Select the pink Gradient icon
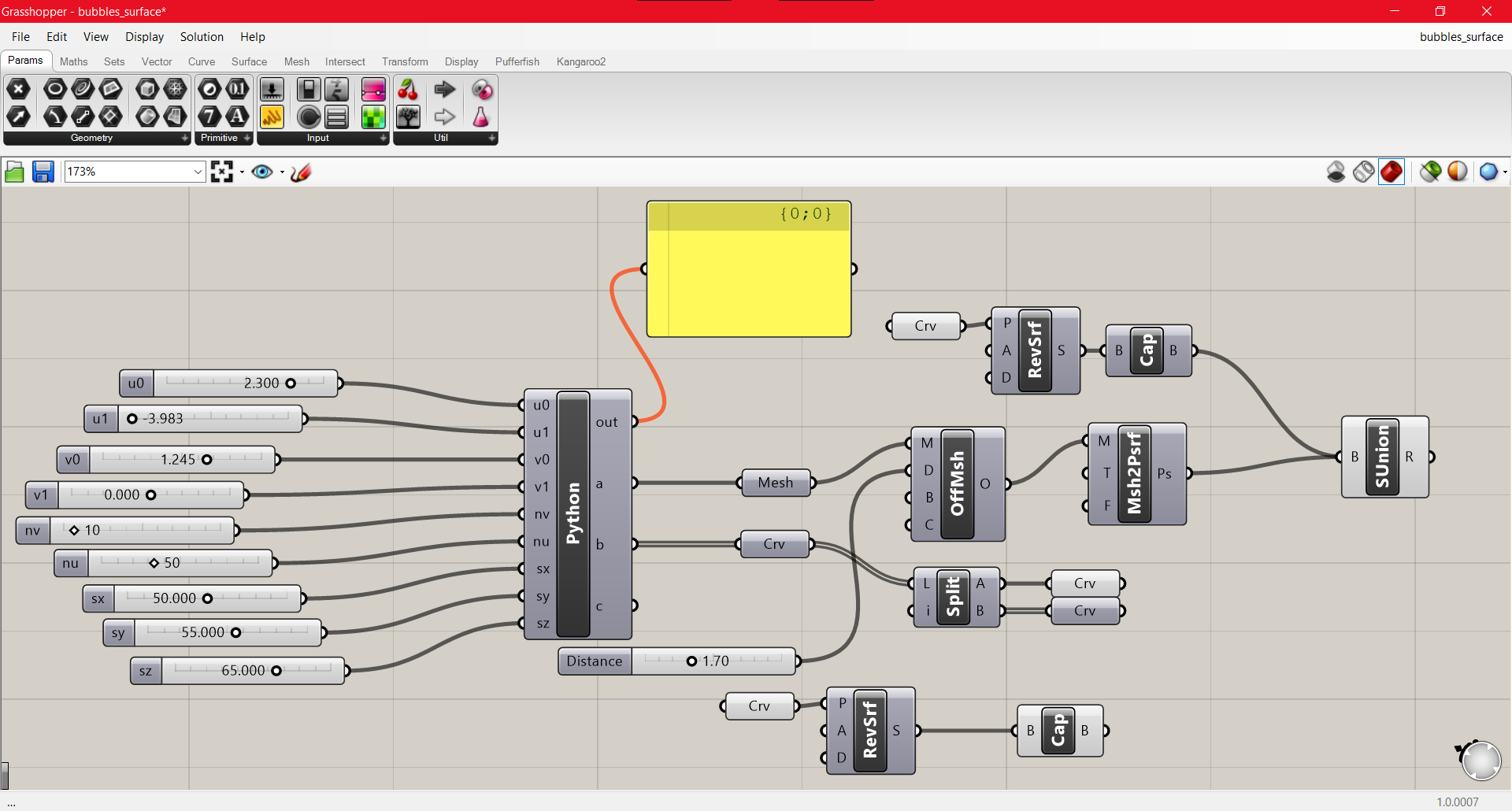Viewport: 1512px width, 811px height. pyautogui.click(x=373, y=89)
